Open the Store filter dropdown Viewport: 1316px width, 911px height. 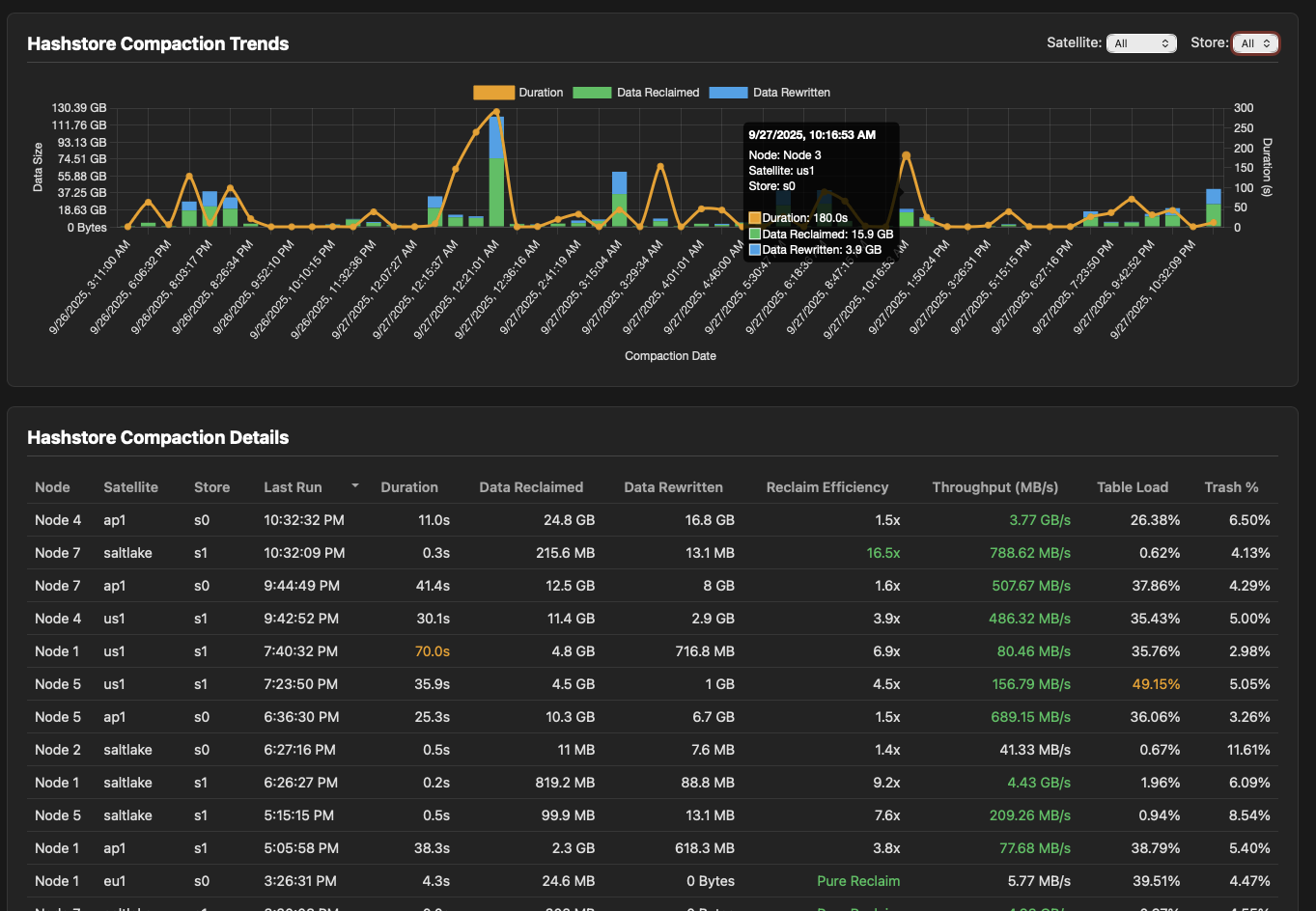pyautogui.click(x=1255, y=43)
